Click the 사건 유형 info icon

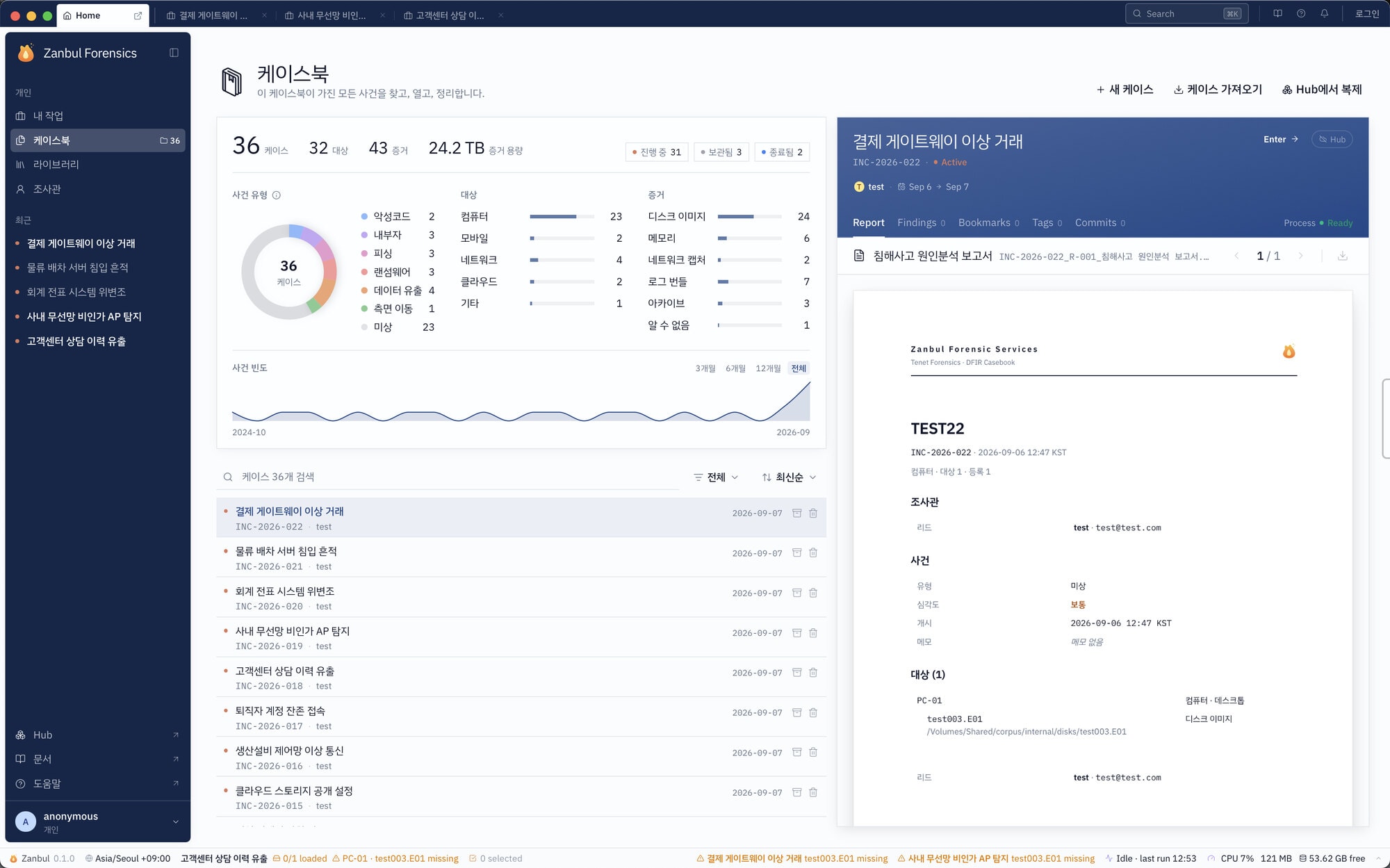277,195
